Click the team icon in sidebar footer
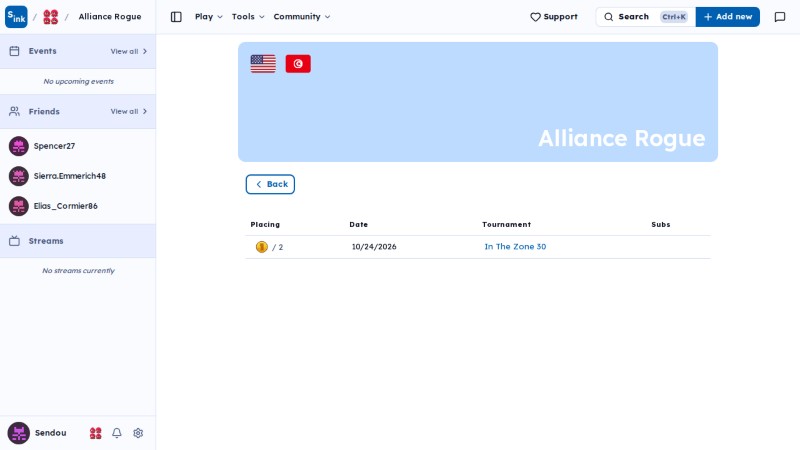Image resolution: width=800 pixels, height=450 pixels. 95,433
